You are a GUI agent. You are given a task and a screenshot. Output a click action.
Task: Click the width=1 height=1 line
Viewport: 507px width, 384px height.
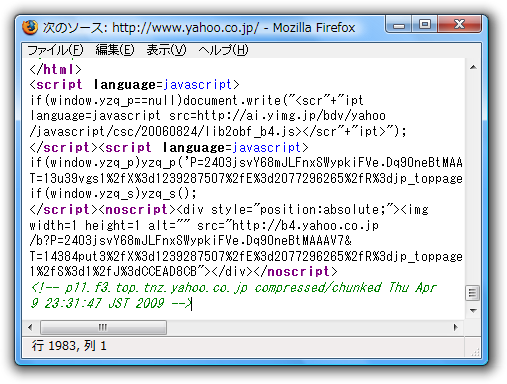point(204,225)
